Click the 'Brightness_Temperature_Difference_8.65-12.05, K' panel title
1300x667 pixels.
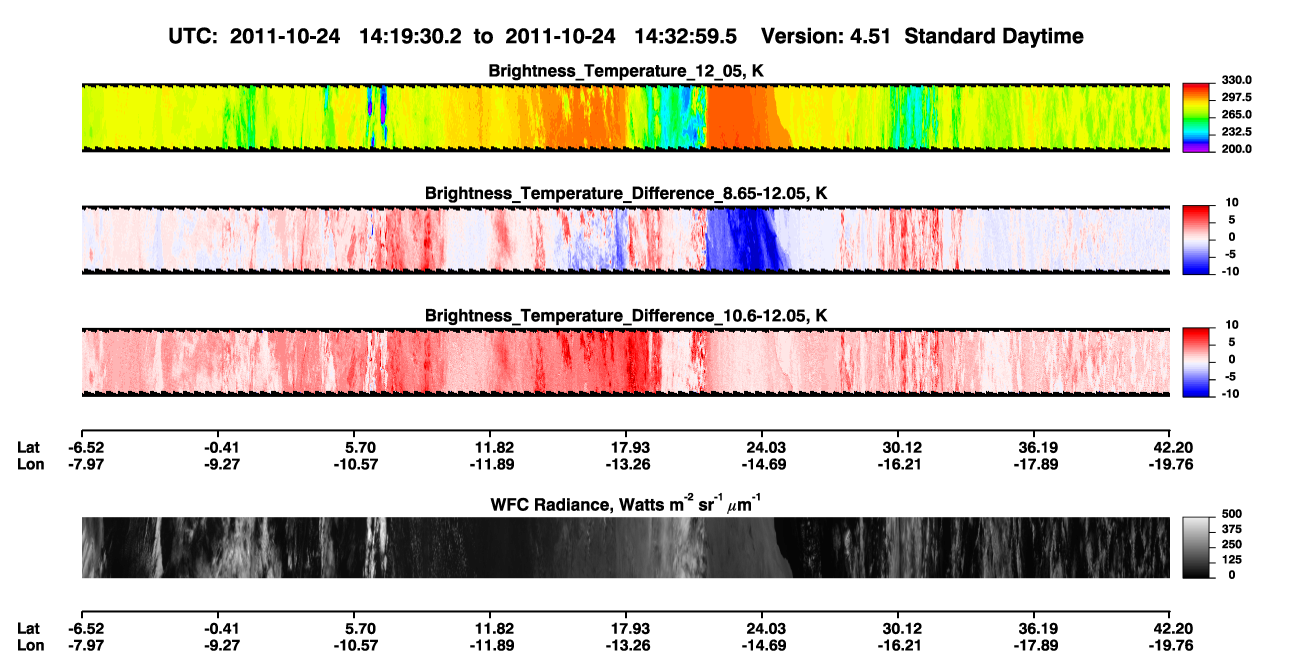[626, 193]
